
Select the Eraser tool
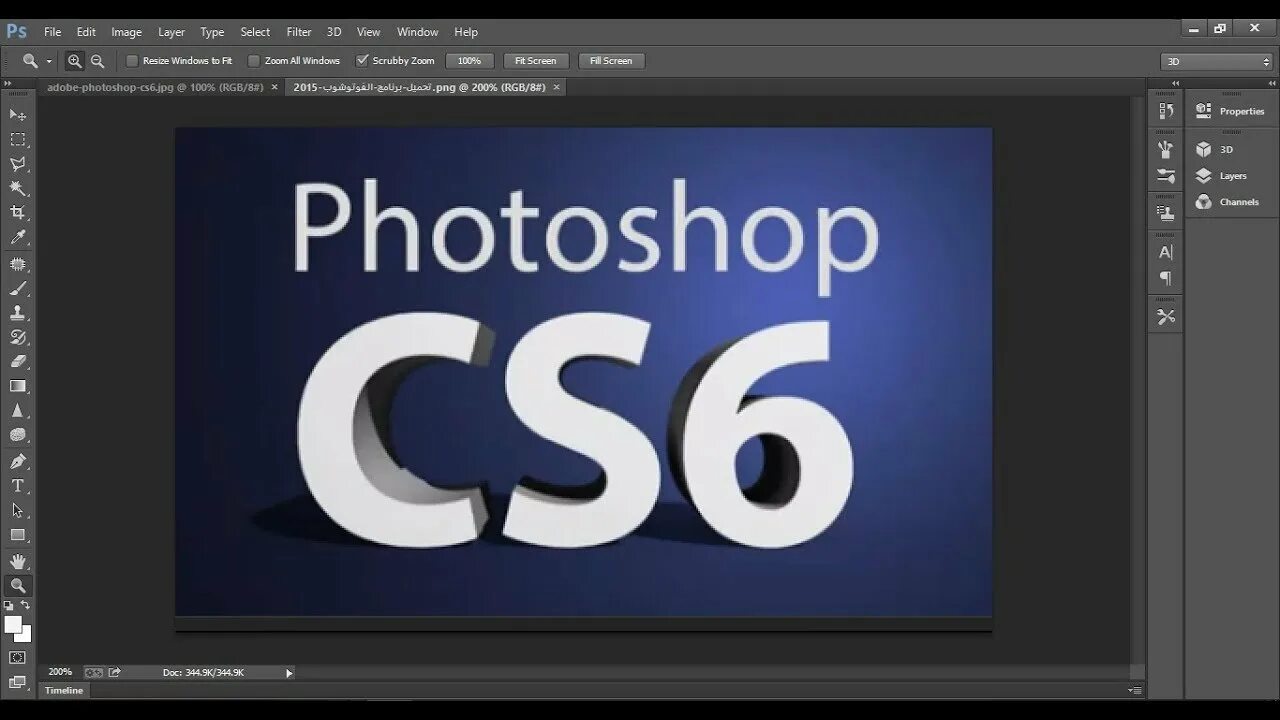pyautogui.click(x=18, y=362)
